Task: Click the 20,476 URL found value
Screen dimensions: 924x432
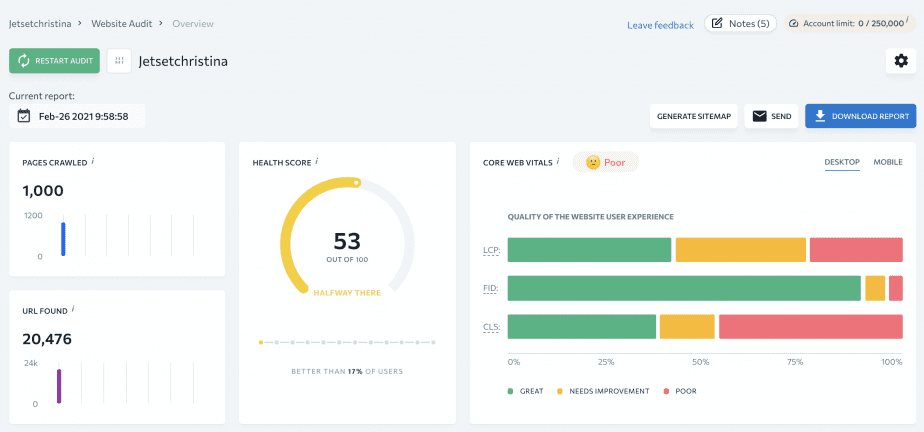Action: [47, 339]
